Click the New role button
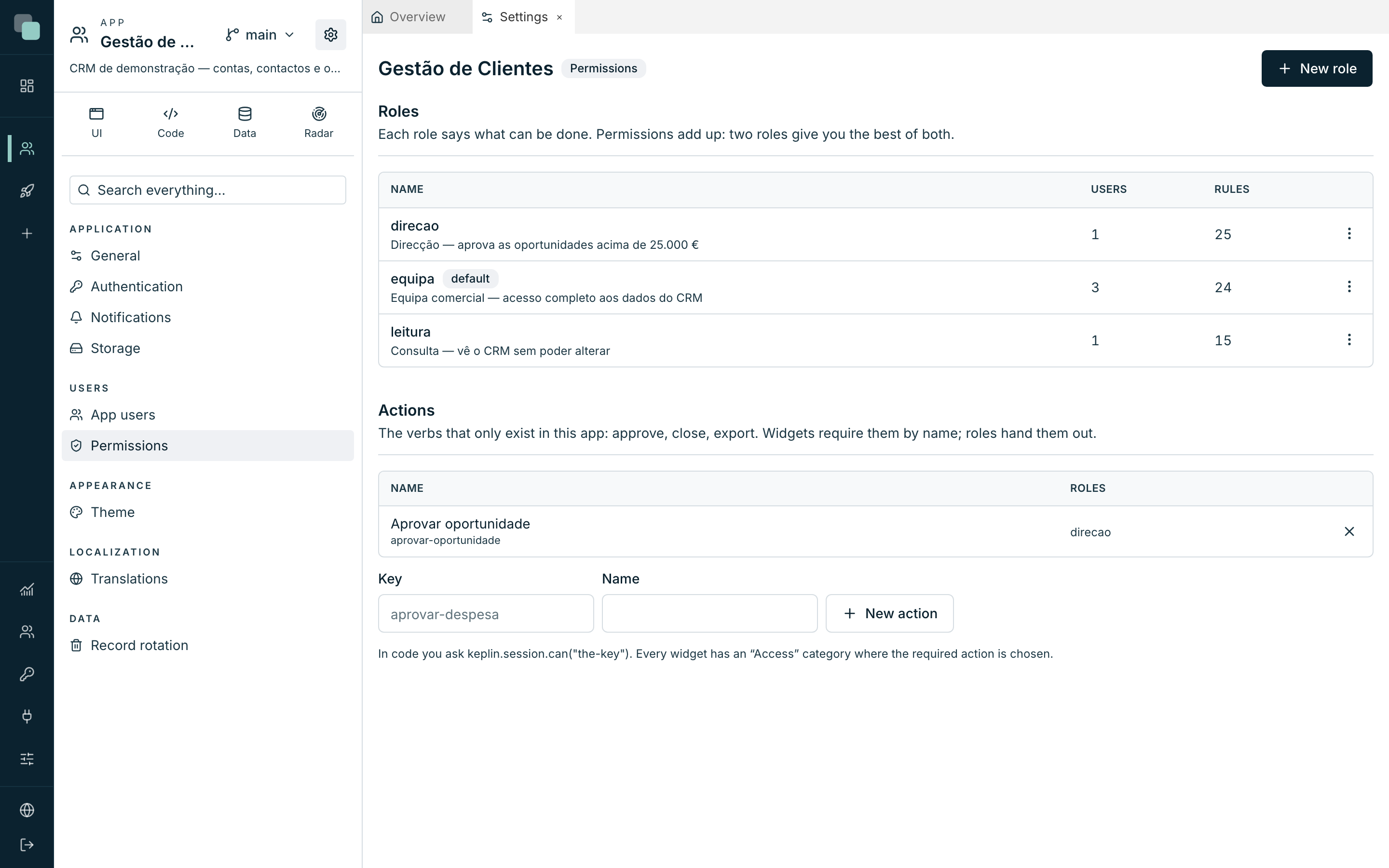The width and height of the screenshot is (1389, 868). (1317, 68)
